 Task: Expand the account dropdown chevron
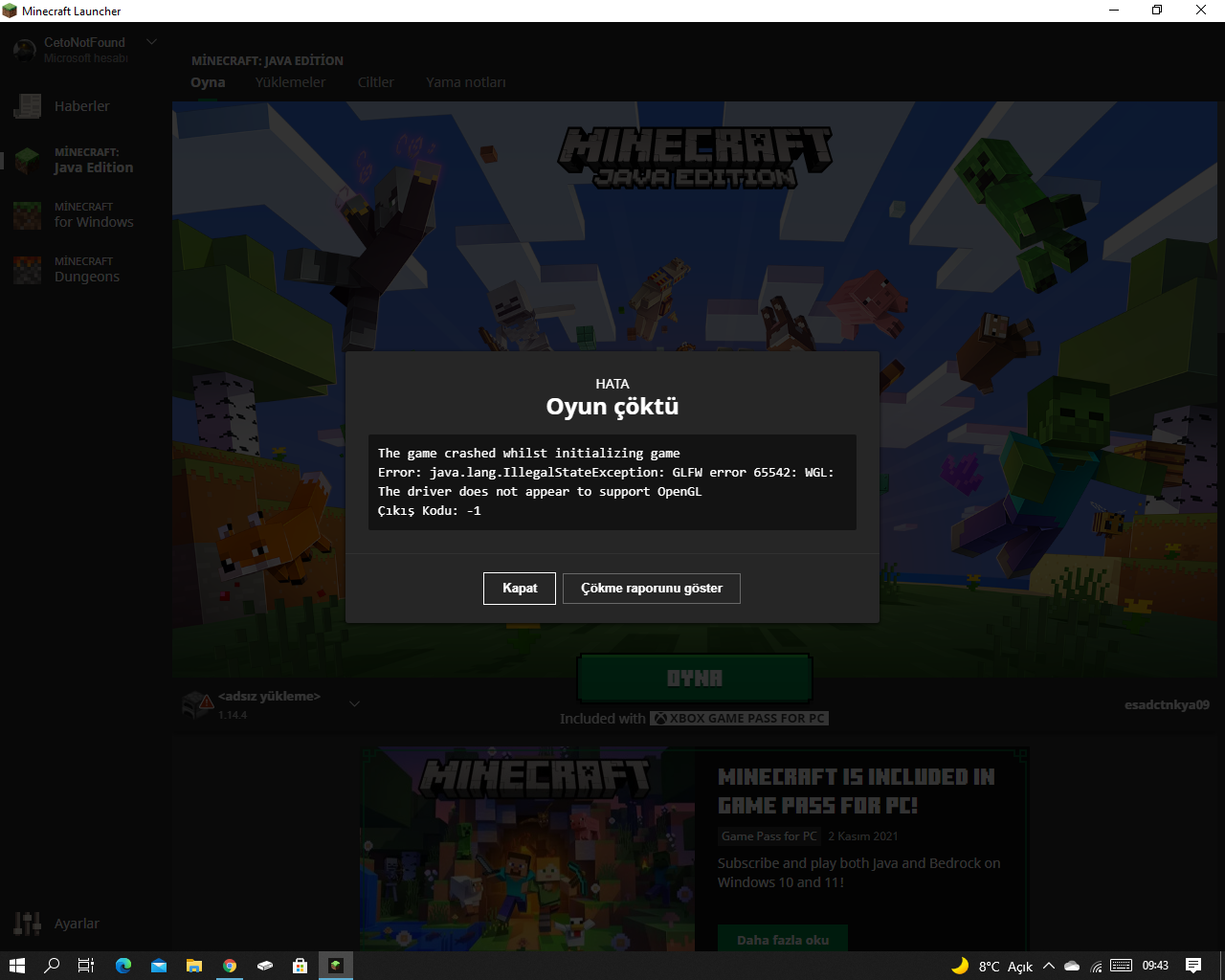coord(151,42)
